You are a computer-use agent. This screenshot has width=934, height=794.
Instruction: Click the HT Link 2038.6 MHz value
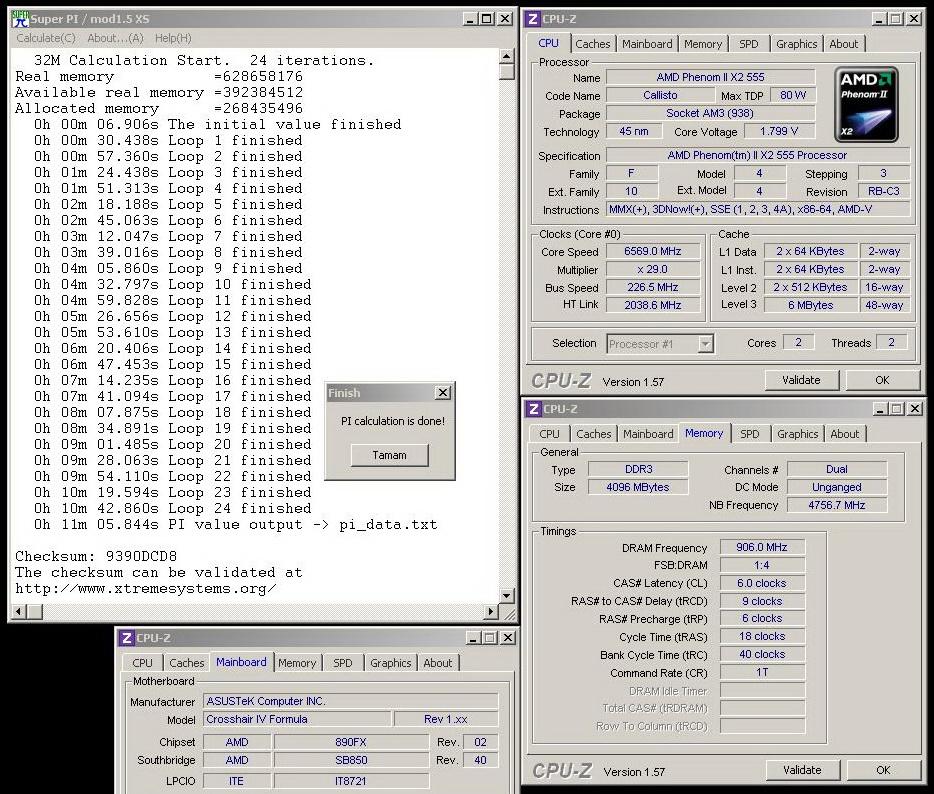coord(652,305)
